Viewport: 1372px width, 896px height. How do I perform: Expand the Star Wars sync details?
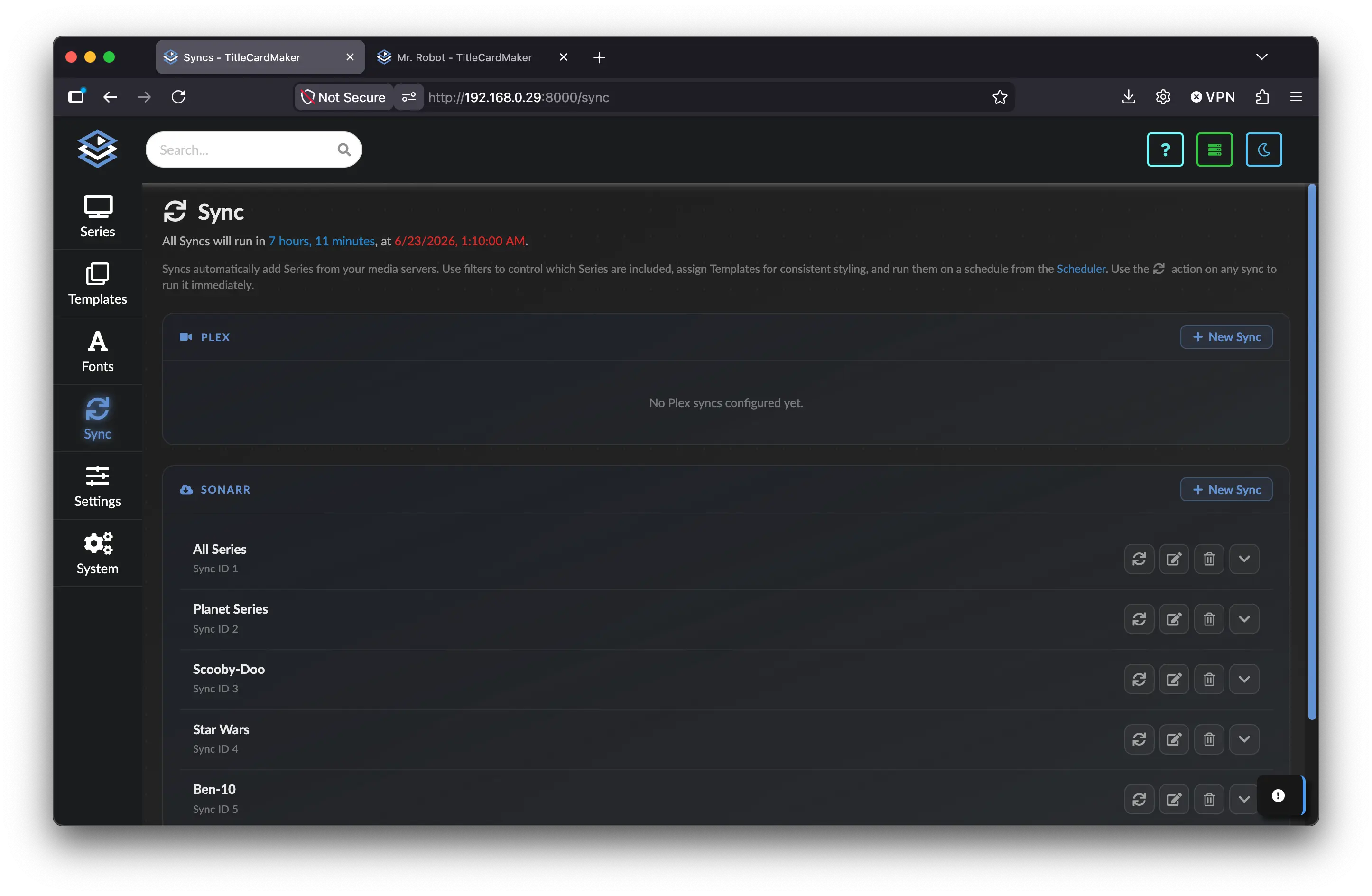coord(1244,739)
